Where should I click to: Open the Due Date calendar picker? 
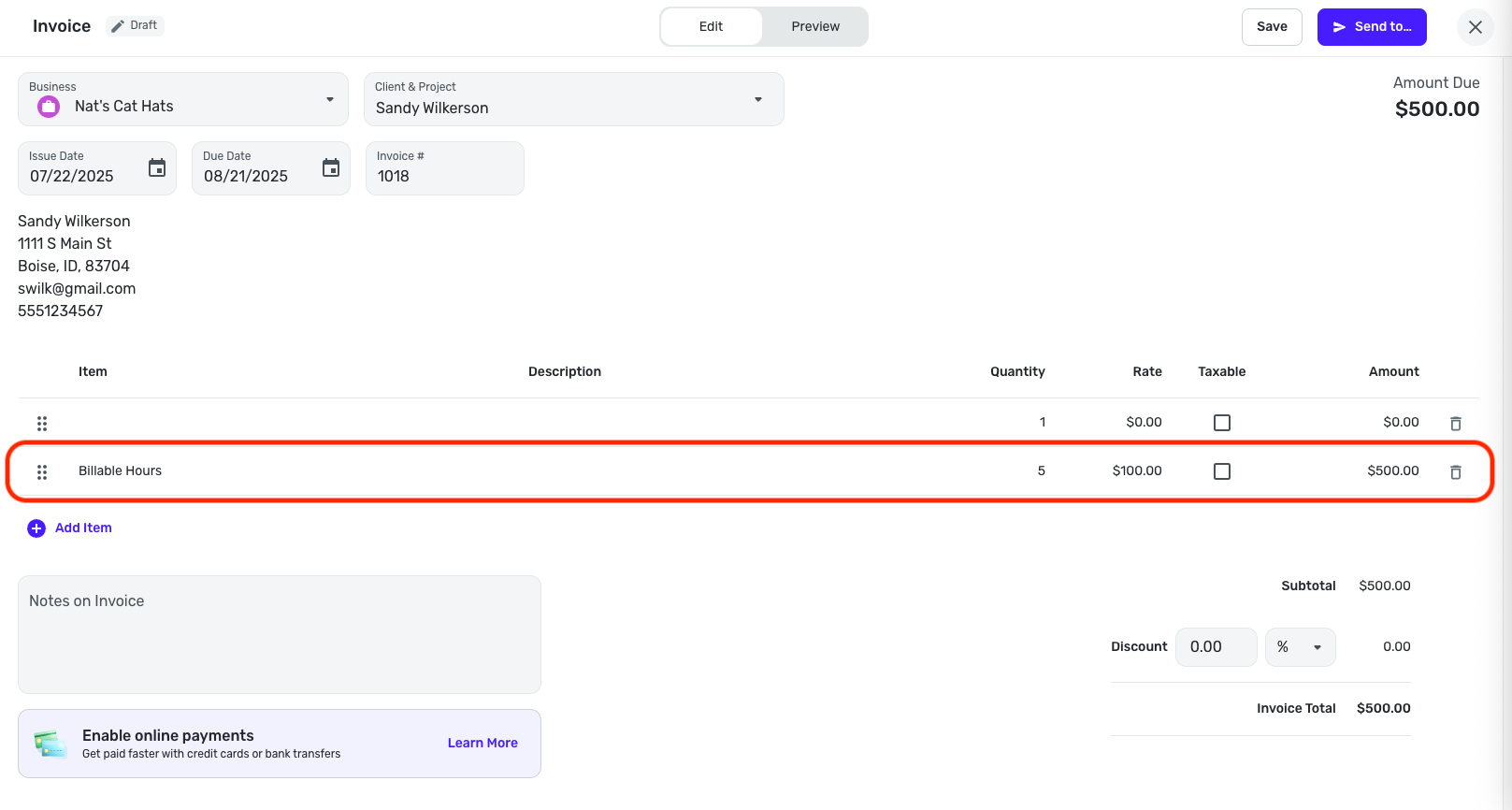(x=331, y=168)
